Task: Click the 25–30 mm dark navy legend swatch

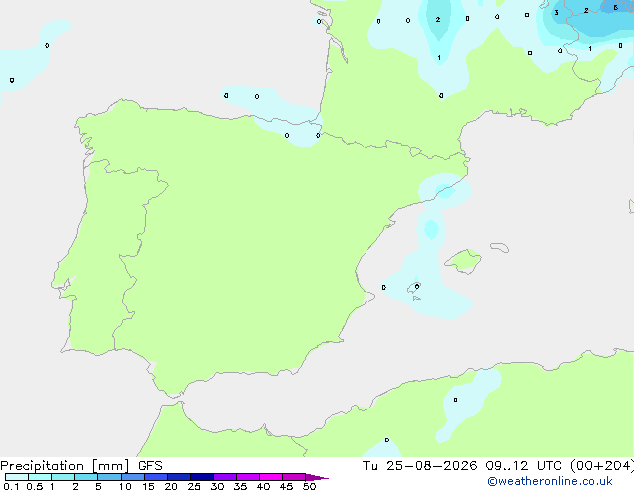Action: coord(202,477)
